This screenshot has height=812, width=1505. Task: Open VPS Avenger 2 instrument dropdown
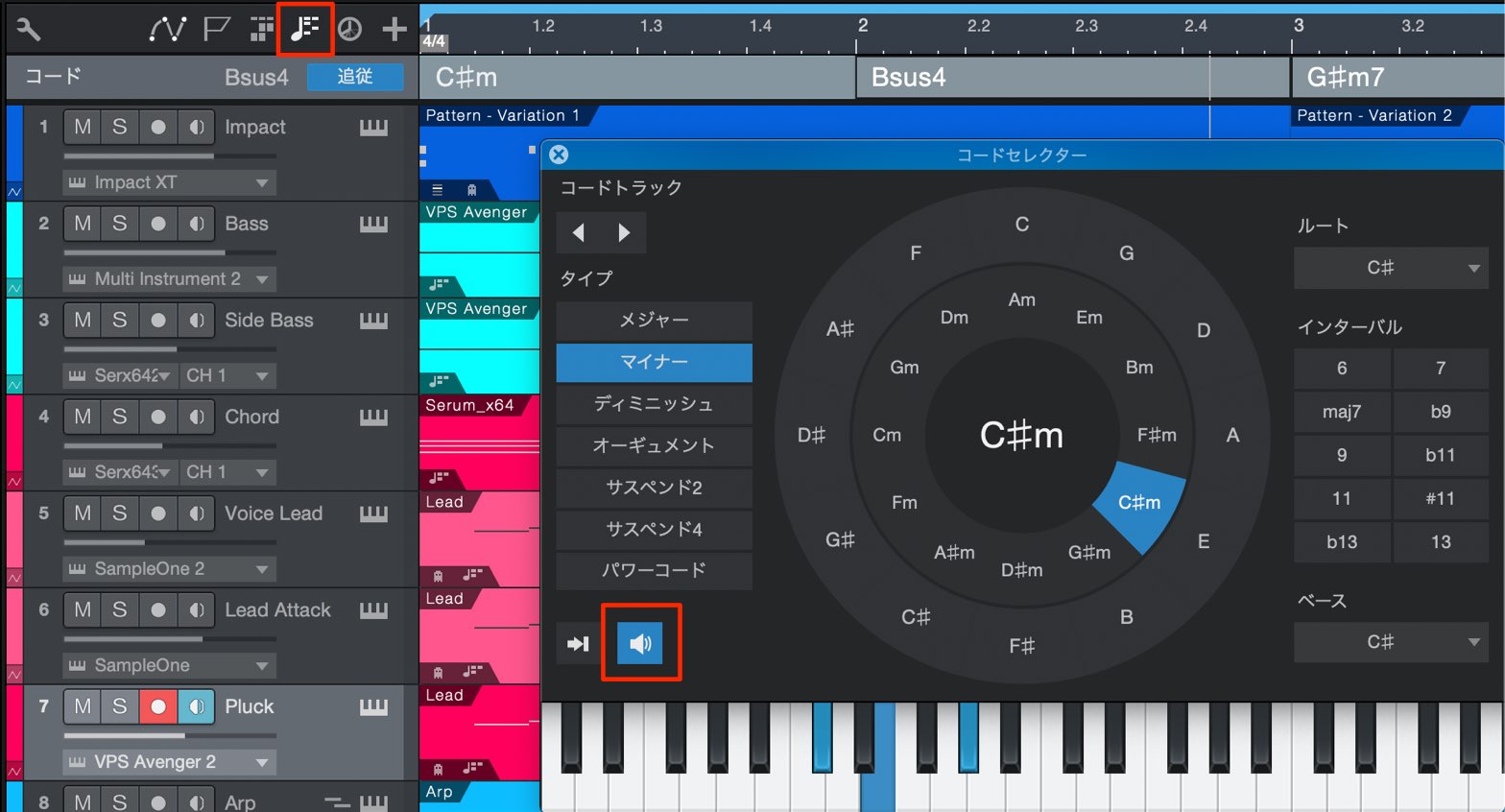point(170,762)
